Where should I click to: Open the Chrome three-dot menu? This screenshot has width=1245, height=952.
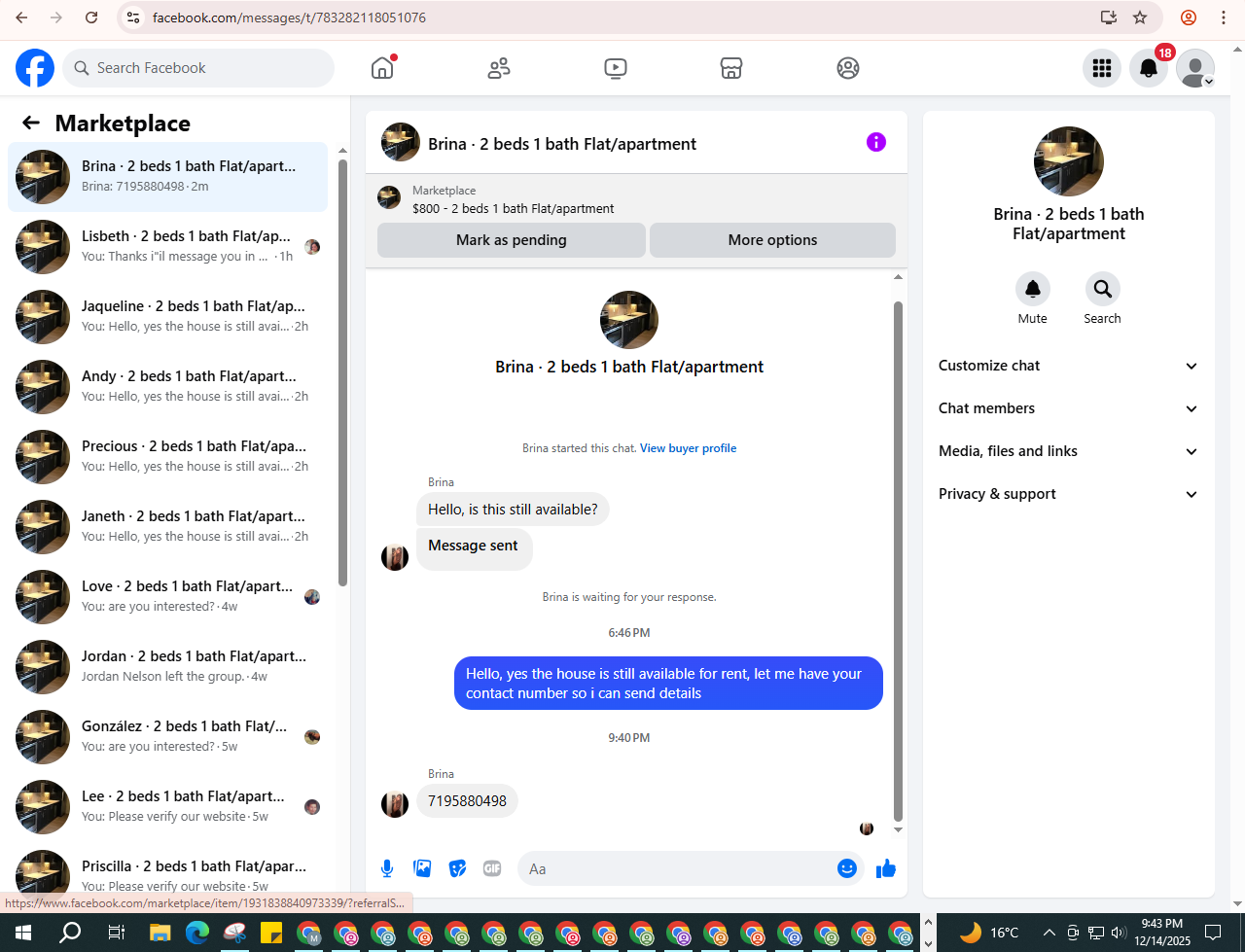click(x=1224, y=18)
